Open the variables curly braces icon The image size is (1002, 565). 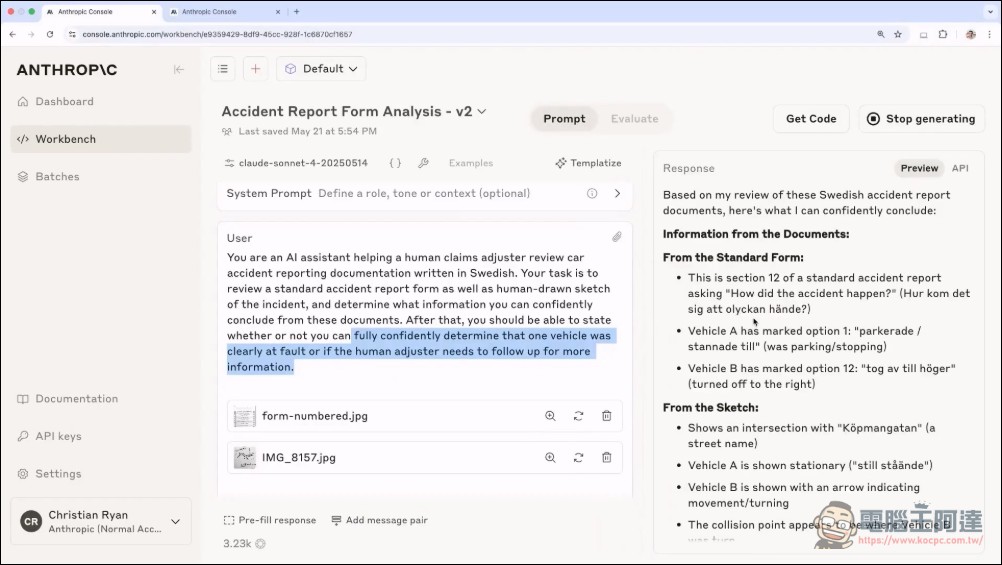(396, 163)
